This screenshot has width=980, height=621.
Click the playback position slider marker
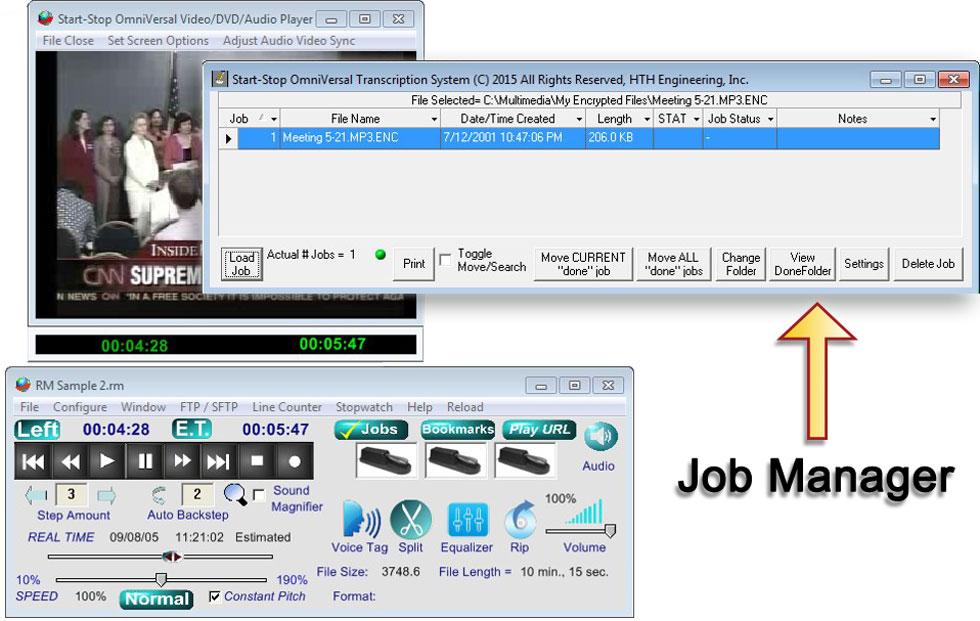click(x=172, y=556)
